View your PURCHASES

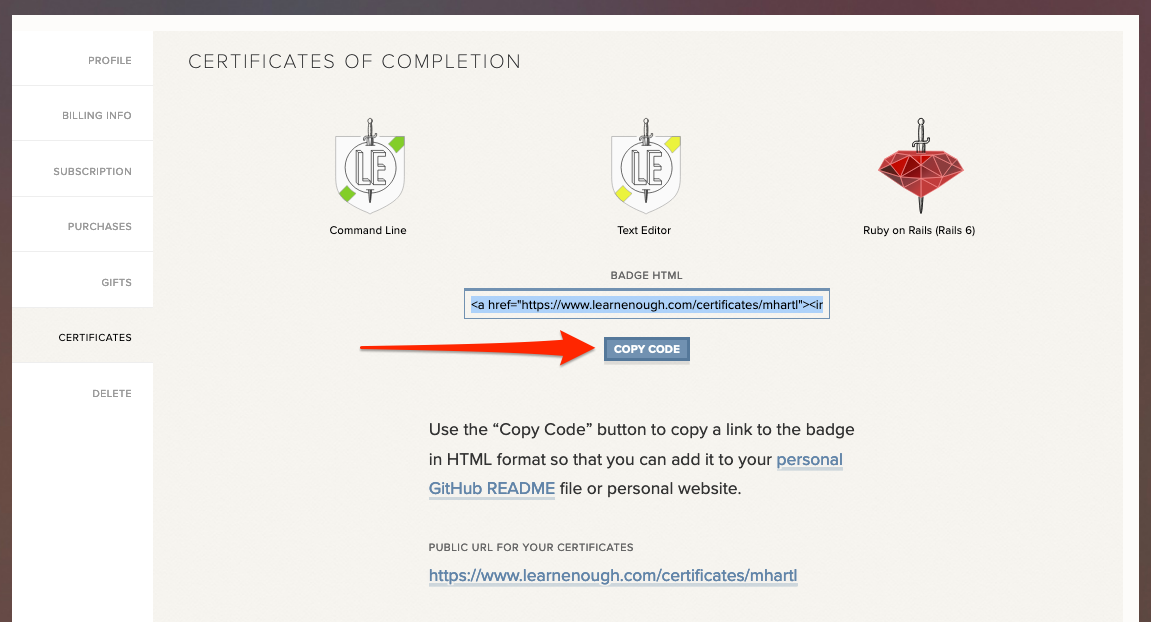(99, 227)
